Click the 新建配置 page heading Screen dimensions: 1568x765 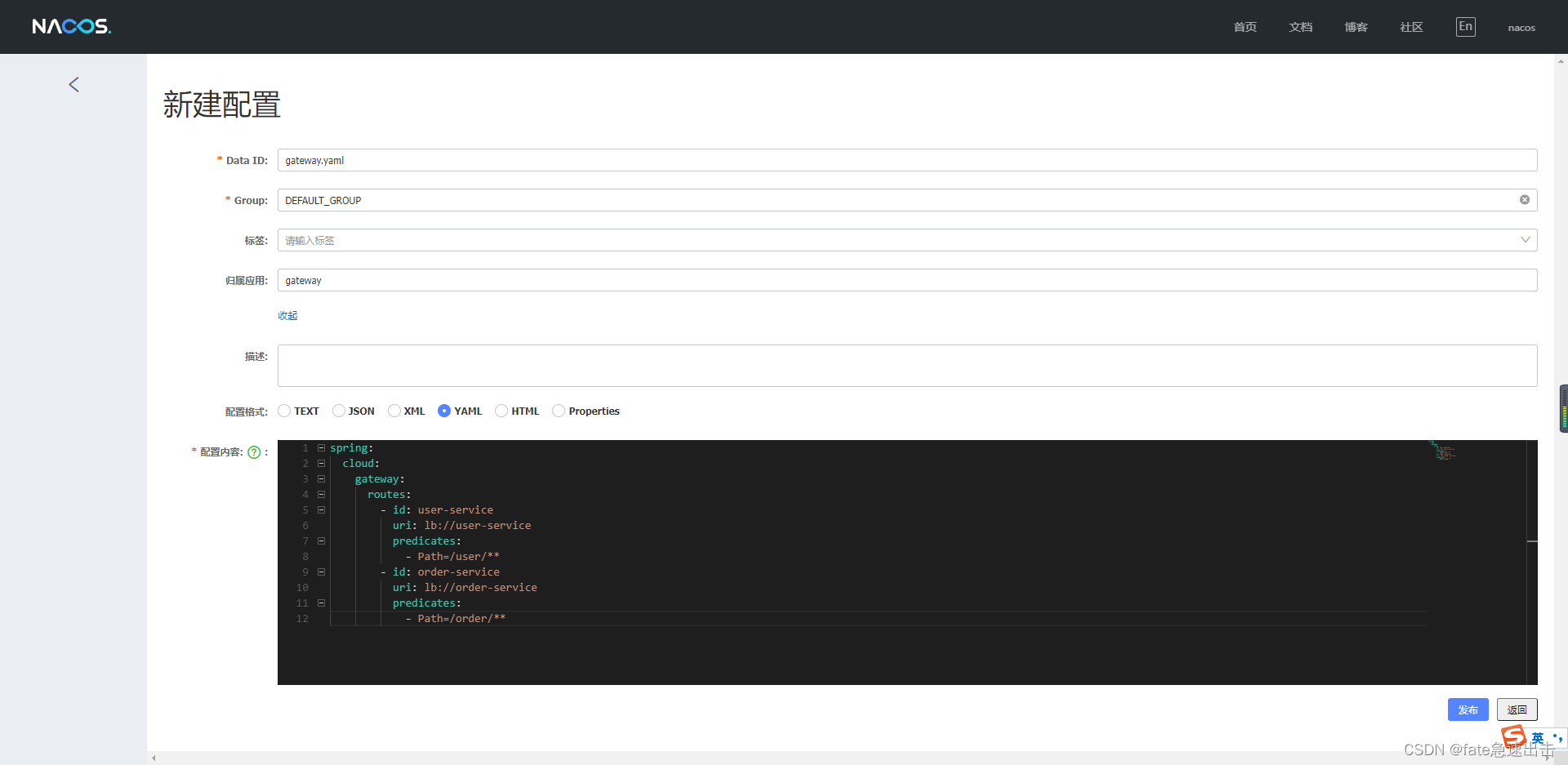point(222,105)
